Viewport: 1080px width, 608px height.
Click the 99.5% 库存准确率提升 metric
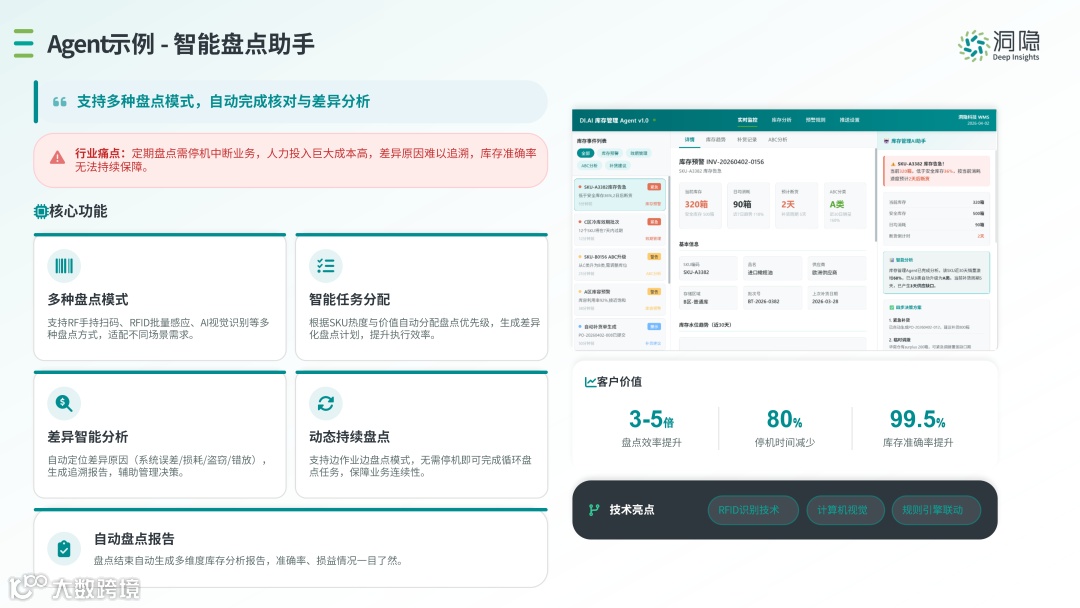tap(917, 428)
